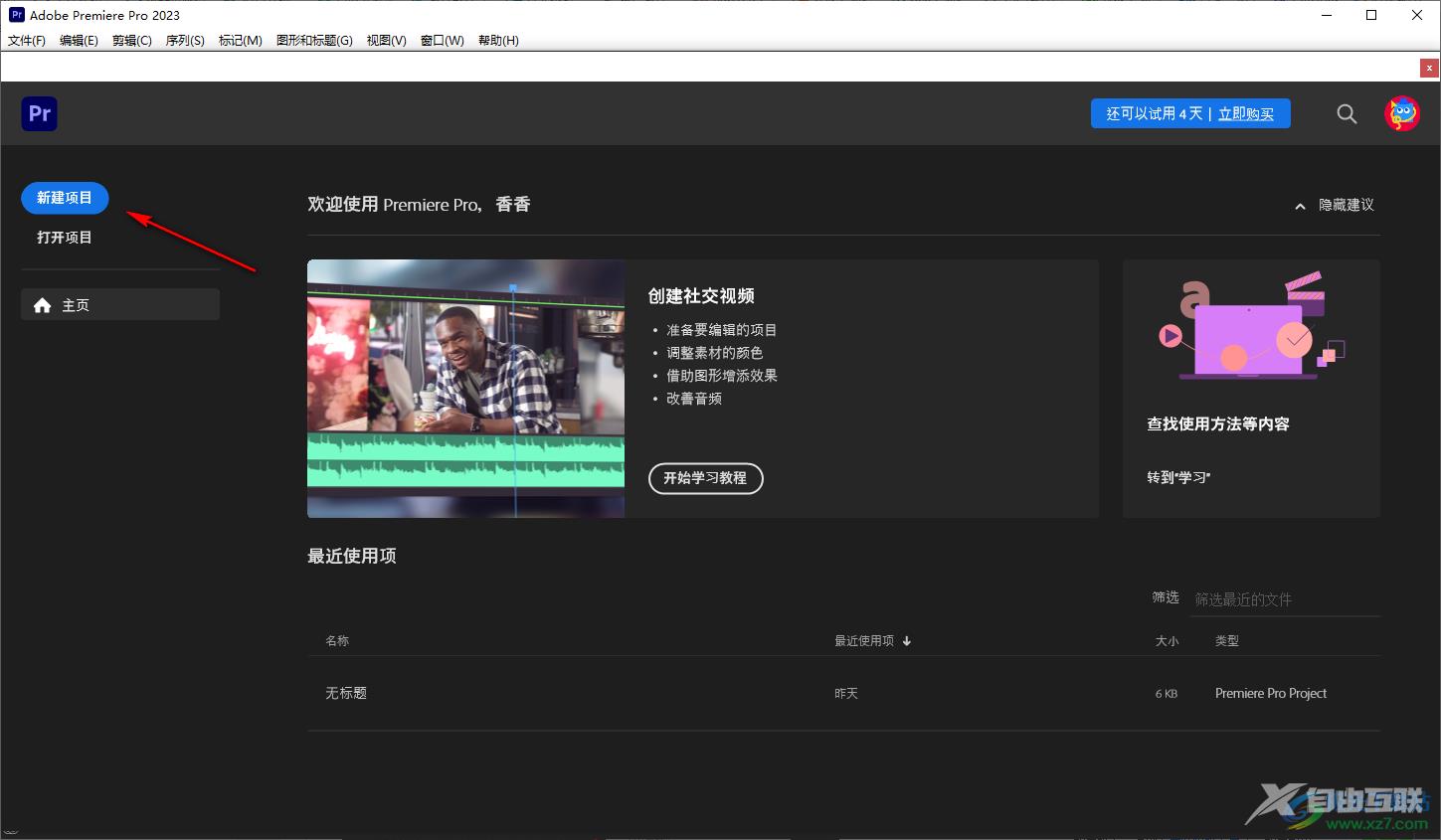Close the banner with red x

(x=1429, y=69)
